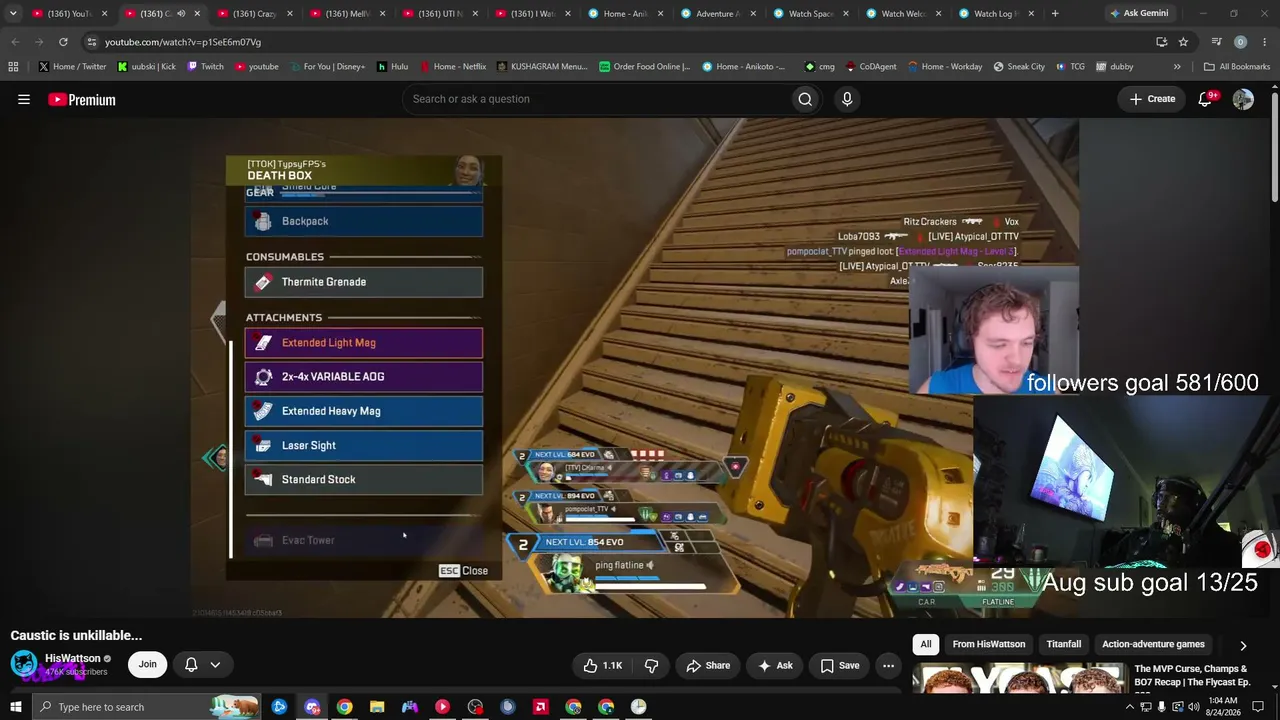Go back to the previous page
The height and width of the screenshot is (720, 1280).
[x=15, y=42]
